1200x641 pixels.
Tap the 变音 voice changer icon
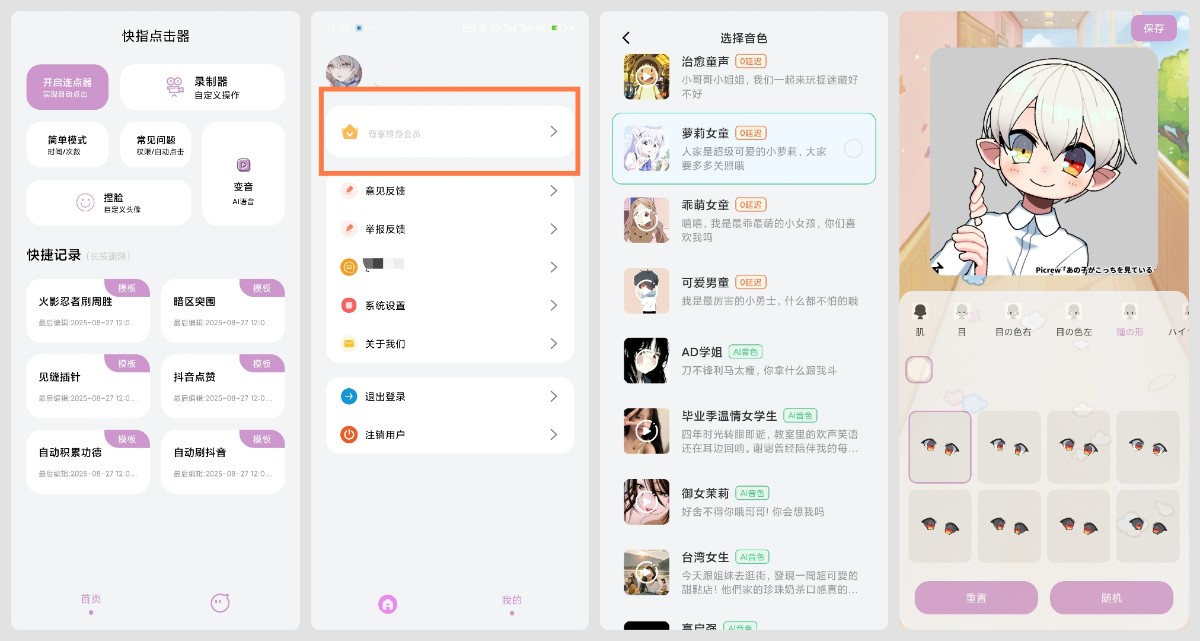(243, 165)
